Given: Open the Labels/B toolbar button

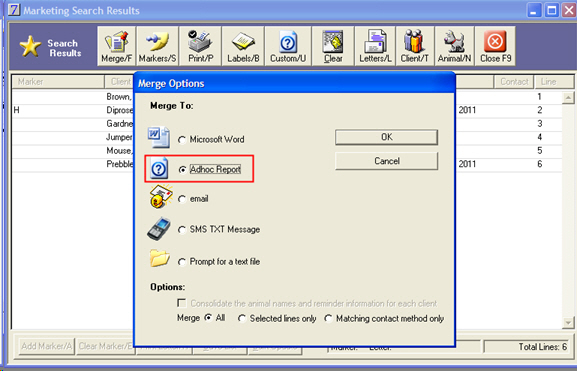Looking at the screenshot, I should [243, 46].
